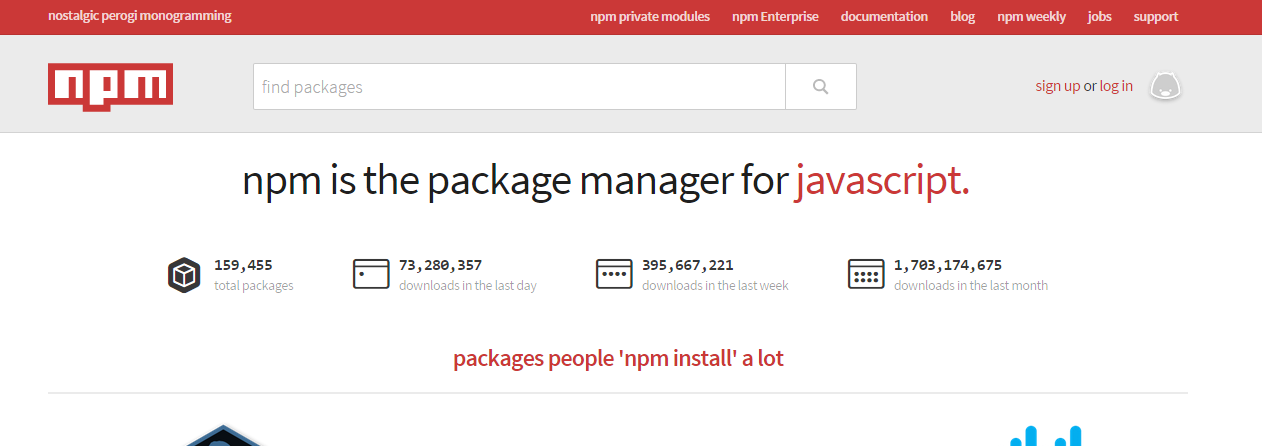Open npm private modules page

tap(650, 17)
